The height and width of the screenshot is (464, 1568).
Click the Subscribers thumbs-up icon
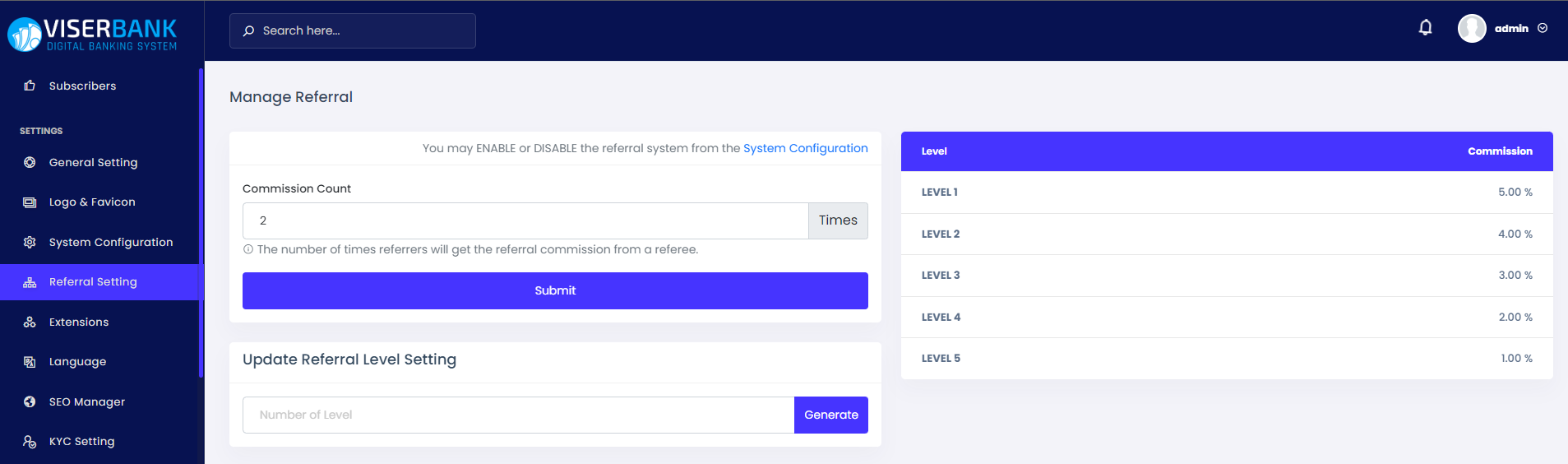pos(30,86)
